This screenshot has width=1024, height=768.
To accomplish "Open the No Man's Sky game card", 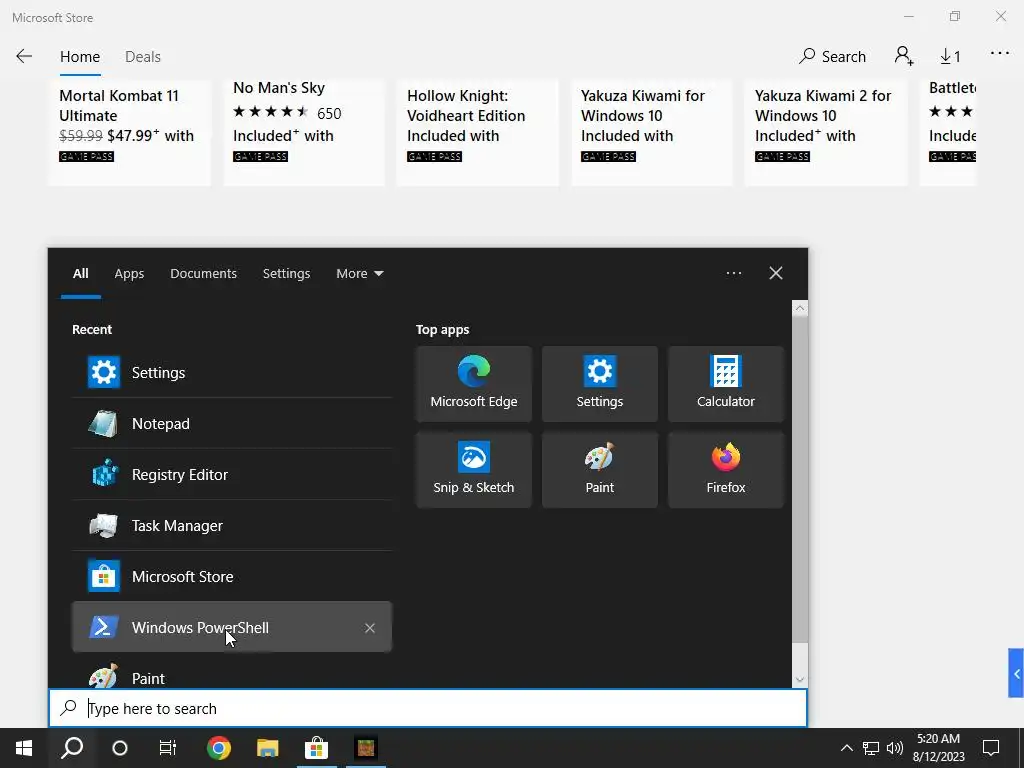I will tap(304, 133).
